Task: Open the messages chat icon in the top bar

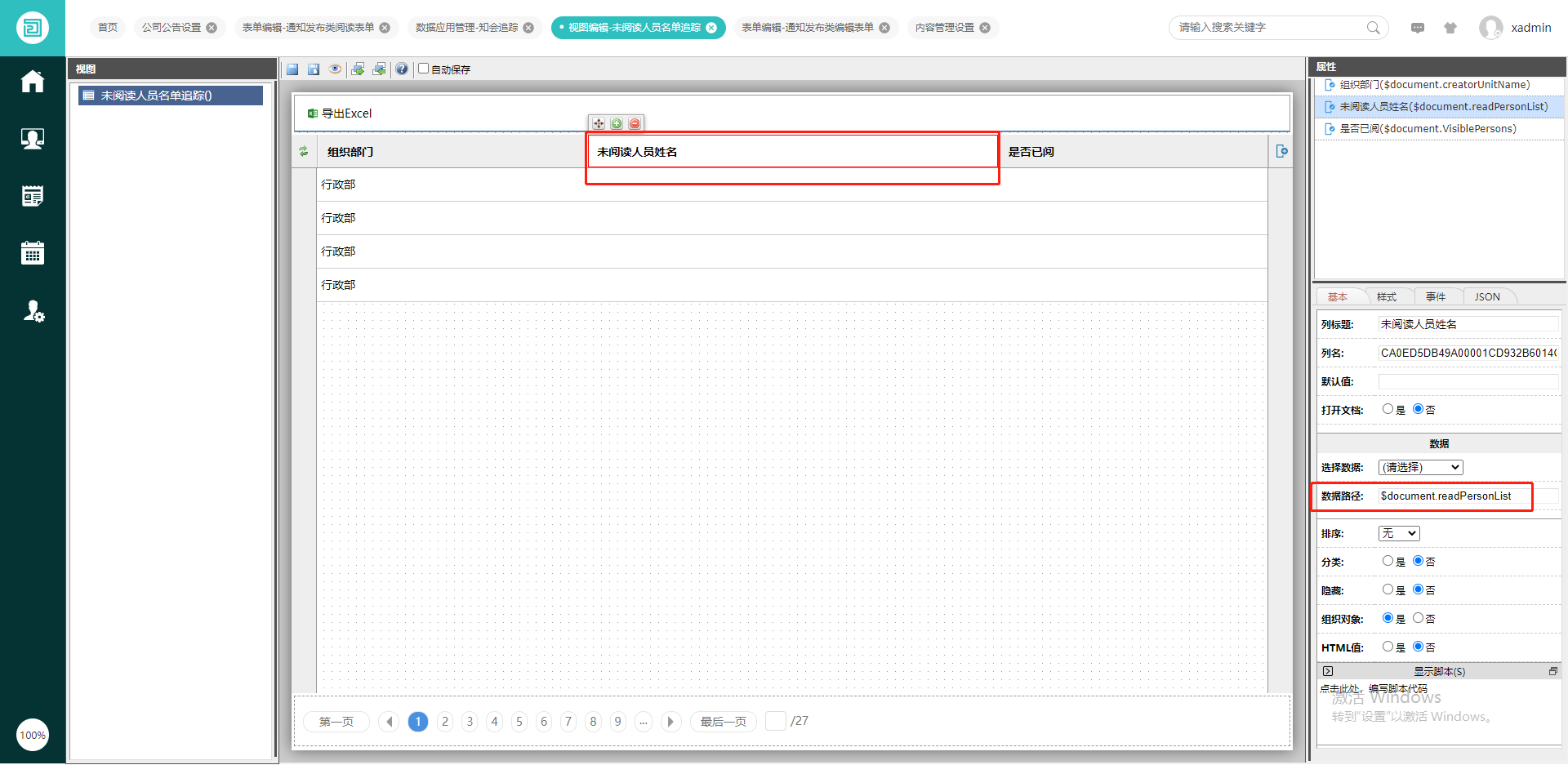Action: 1418,28
